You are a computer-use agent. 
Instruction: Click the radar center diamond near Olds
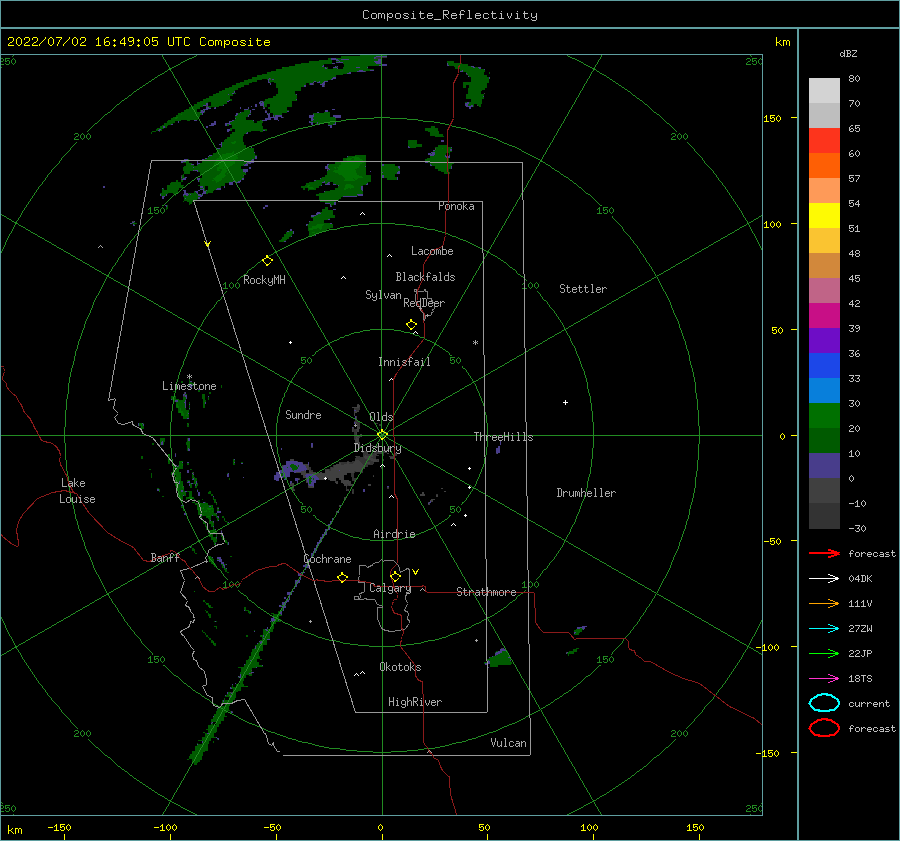click(x=382, y=435)
